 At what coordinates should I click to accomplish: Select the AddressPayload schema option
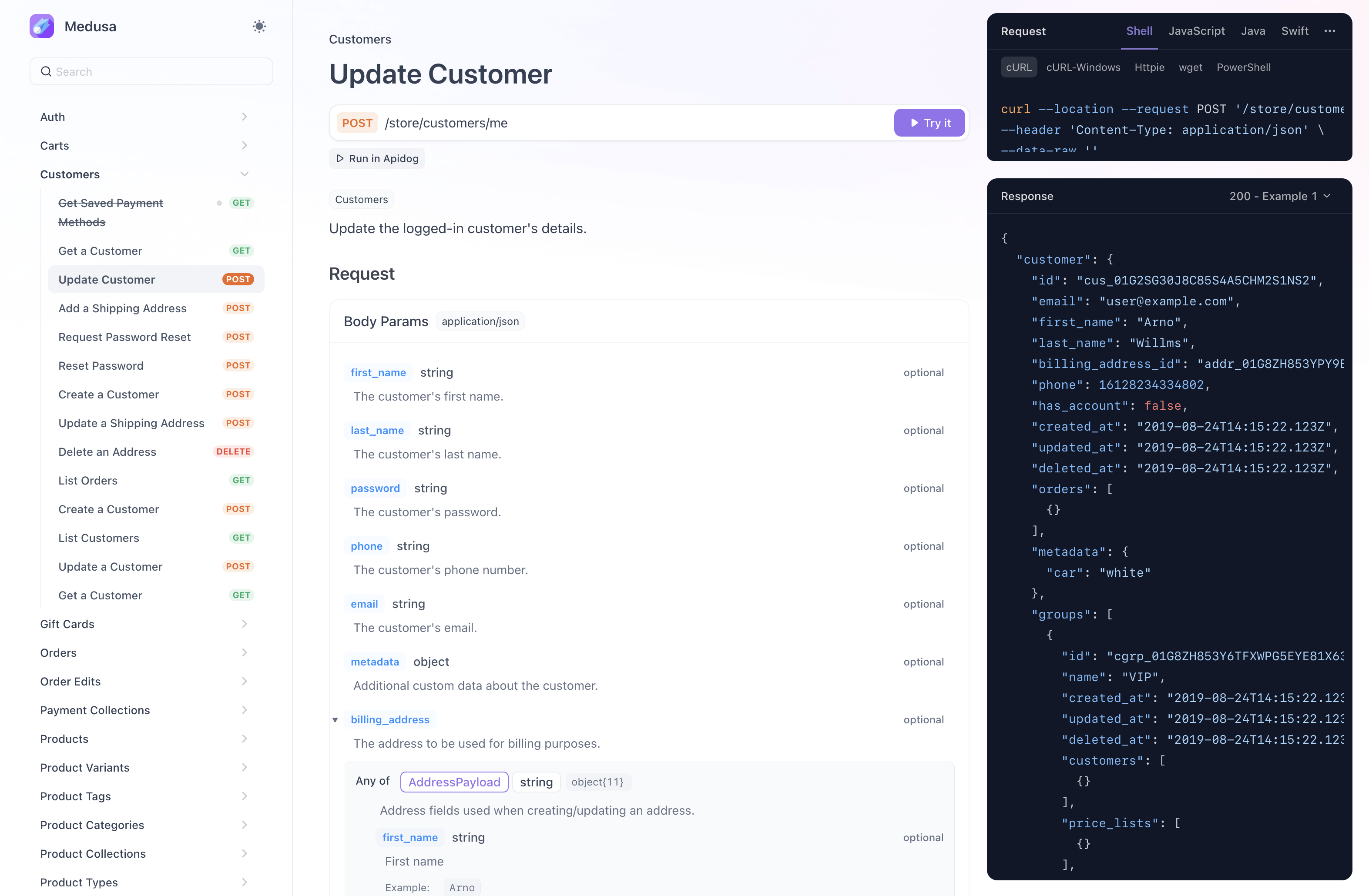click(x=454, y=782)
